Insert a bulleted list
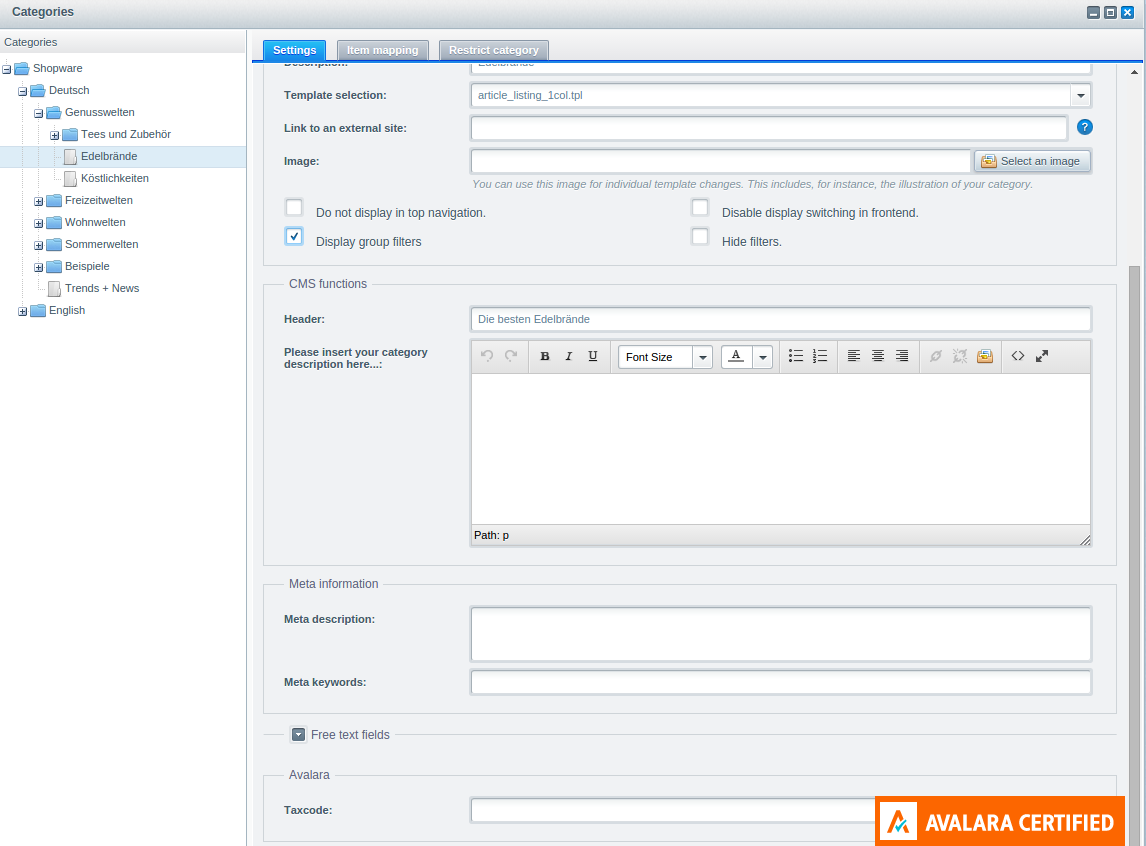Viewport: 1146px width, 846px height. click(796, 356)
